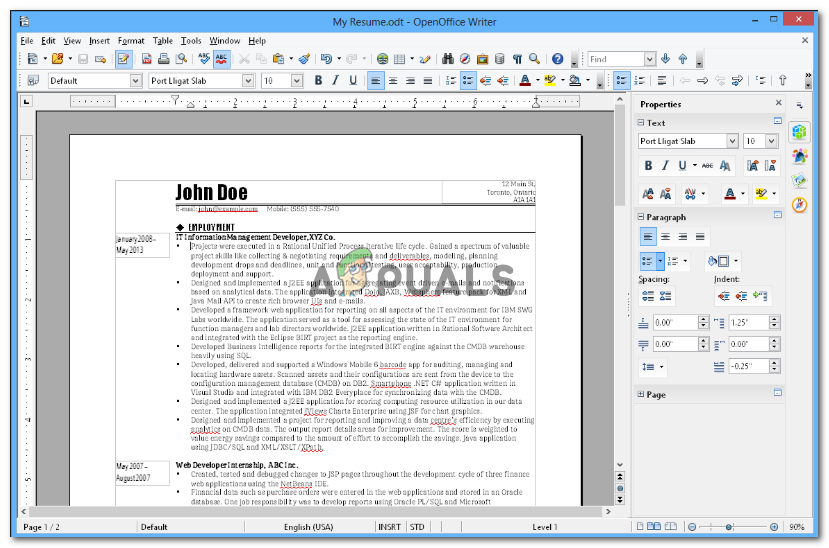Click the New document icon
Image resolution: width=829 pixels, height=548 pixels.
pos(33,59)
